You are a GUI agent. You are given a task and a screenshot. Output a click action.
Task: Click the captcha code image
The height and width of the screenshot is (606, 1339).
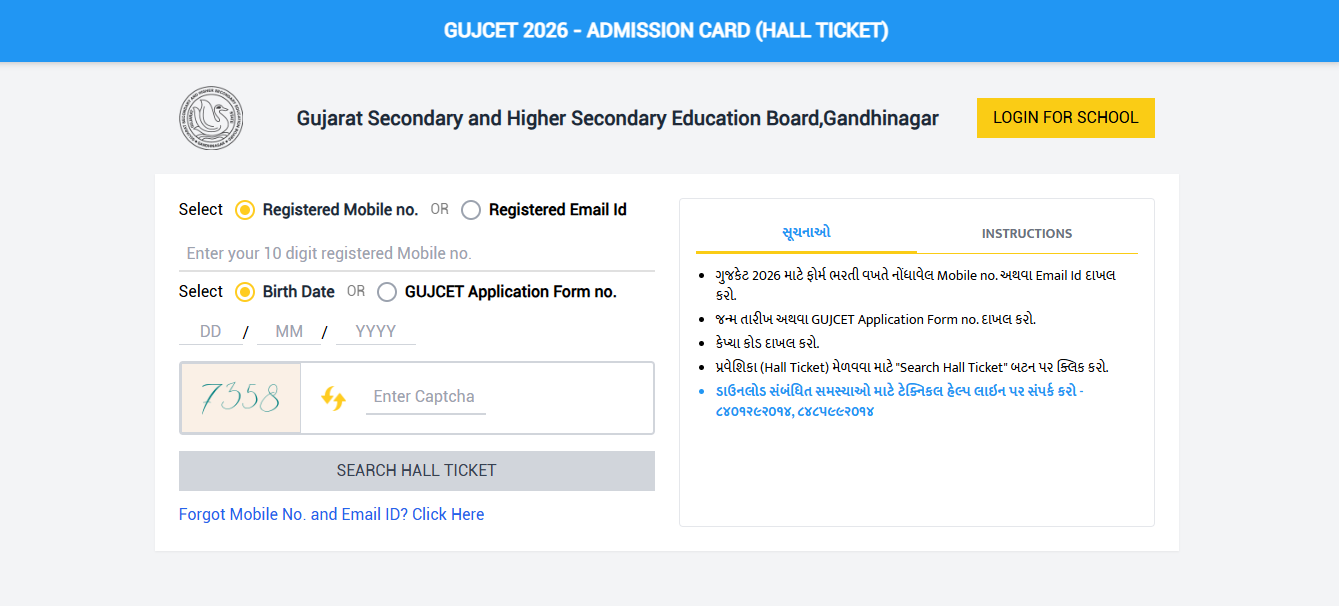tap(240, 397)
